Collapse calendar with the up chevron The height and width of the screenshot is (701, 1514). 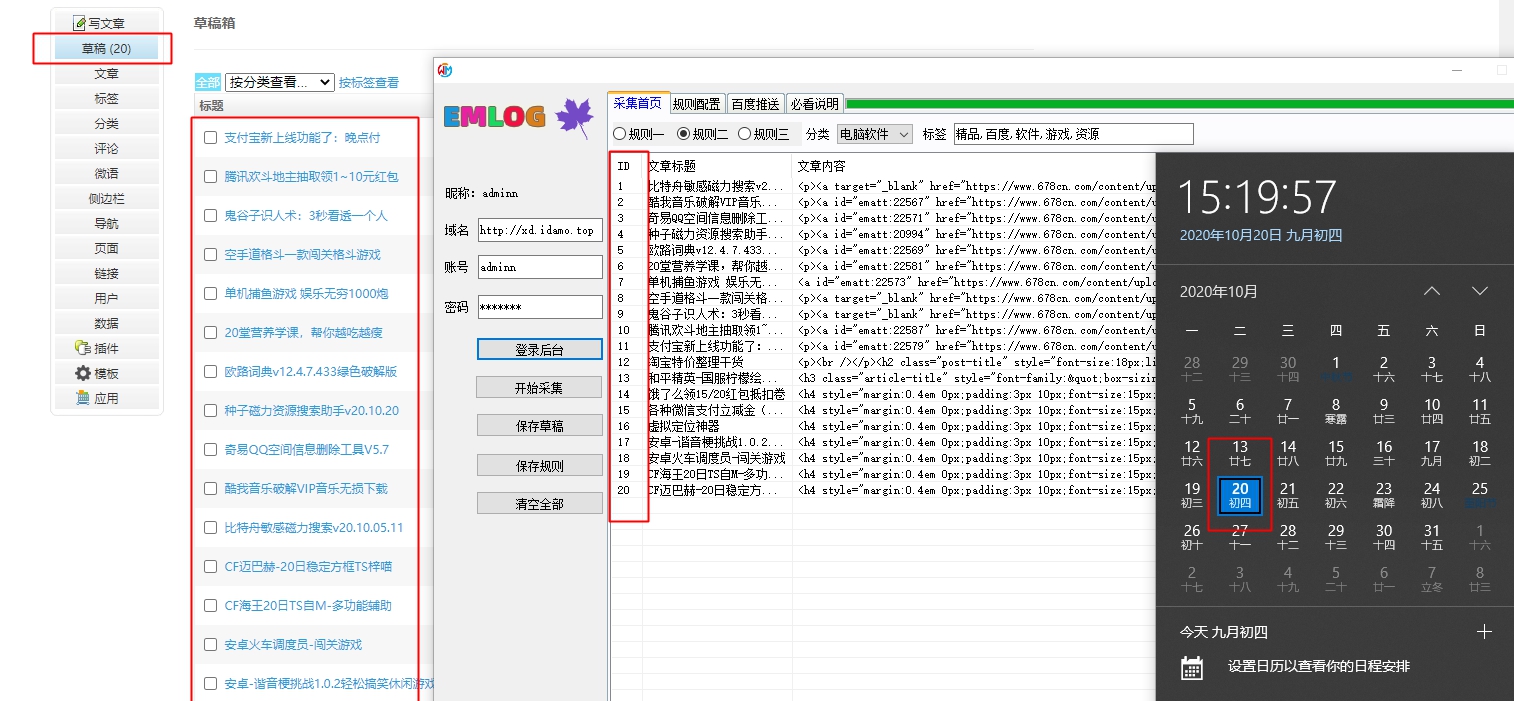click(x=1432, y=291)
